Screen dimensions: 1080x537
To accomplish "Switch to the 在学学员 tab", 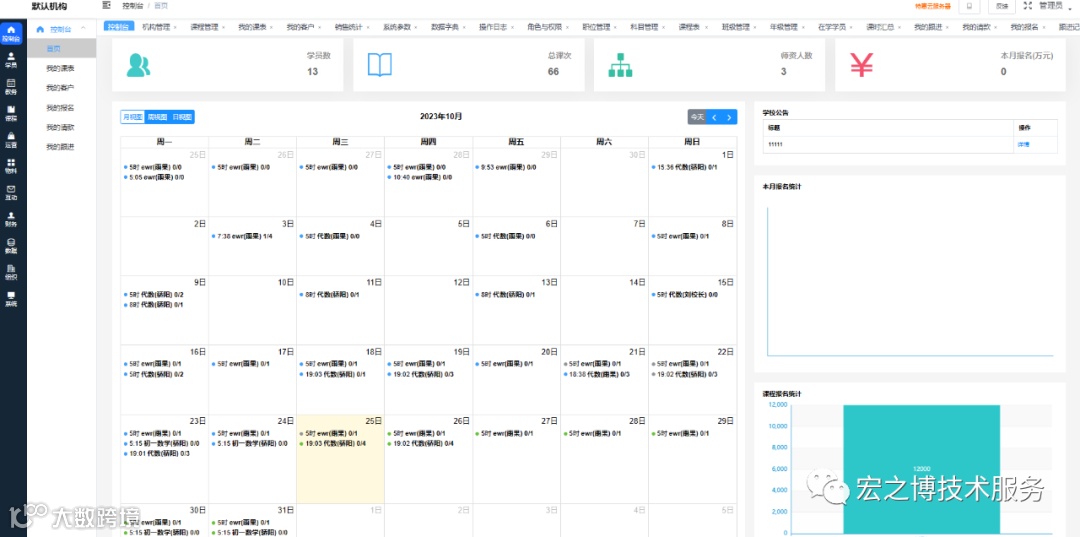I will (831, 27).
